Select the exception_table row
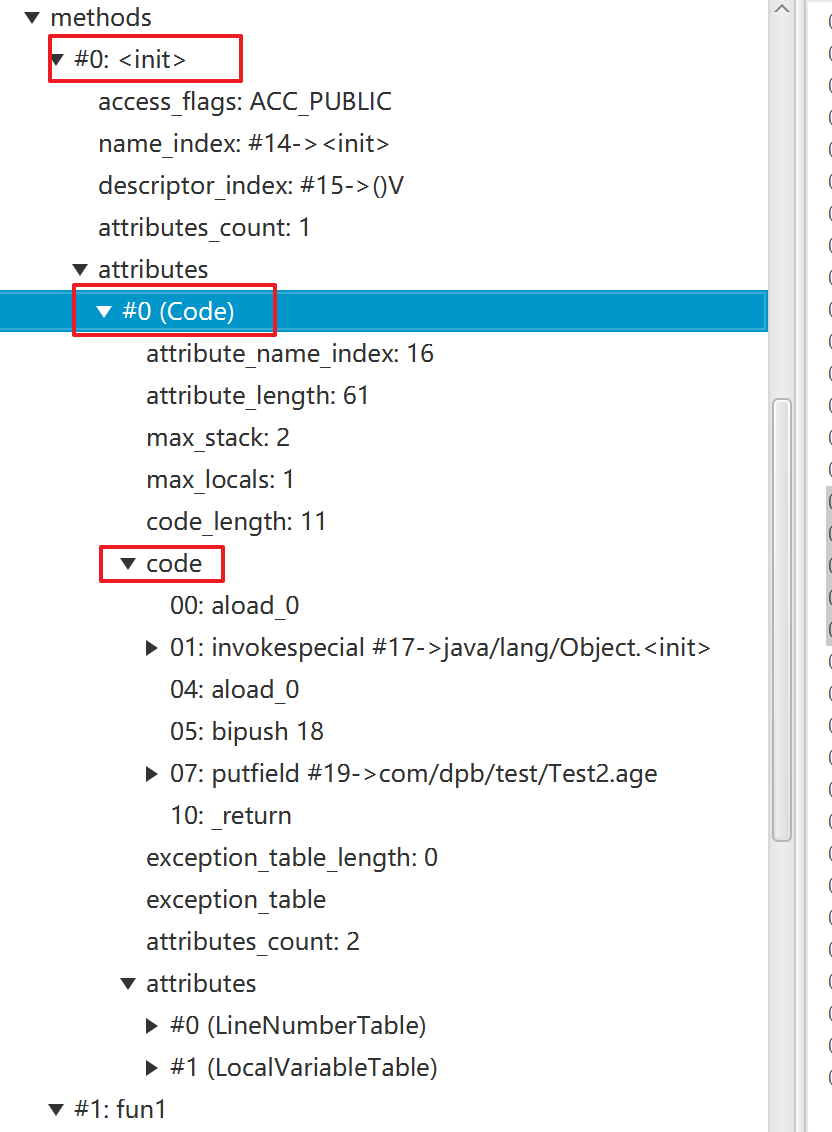Viewport: 832px width, 1132px height. point(236,900)
